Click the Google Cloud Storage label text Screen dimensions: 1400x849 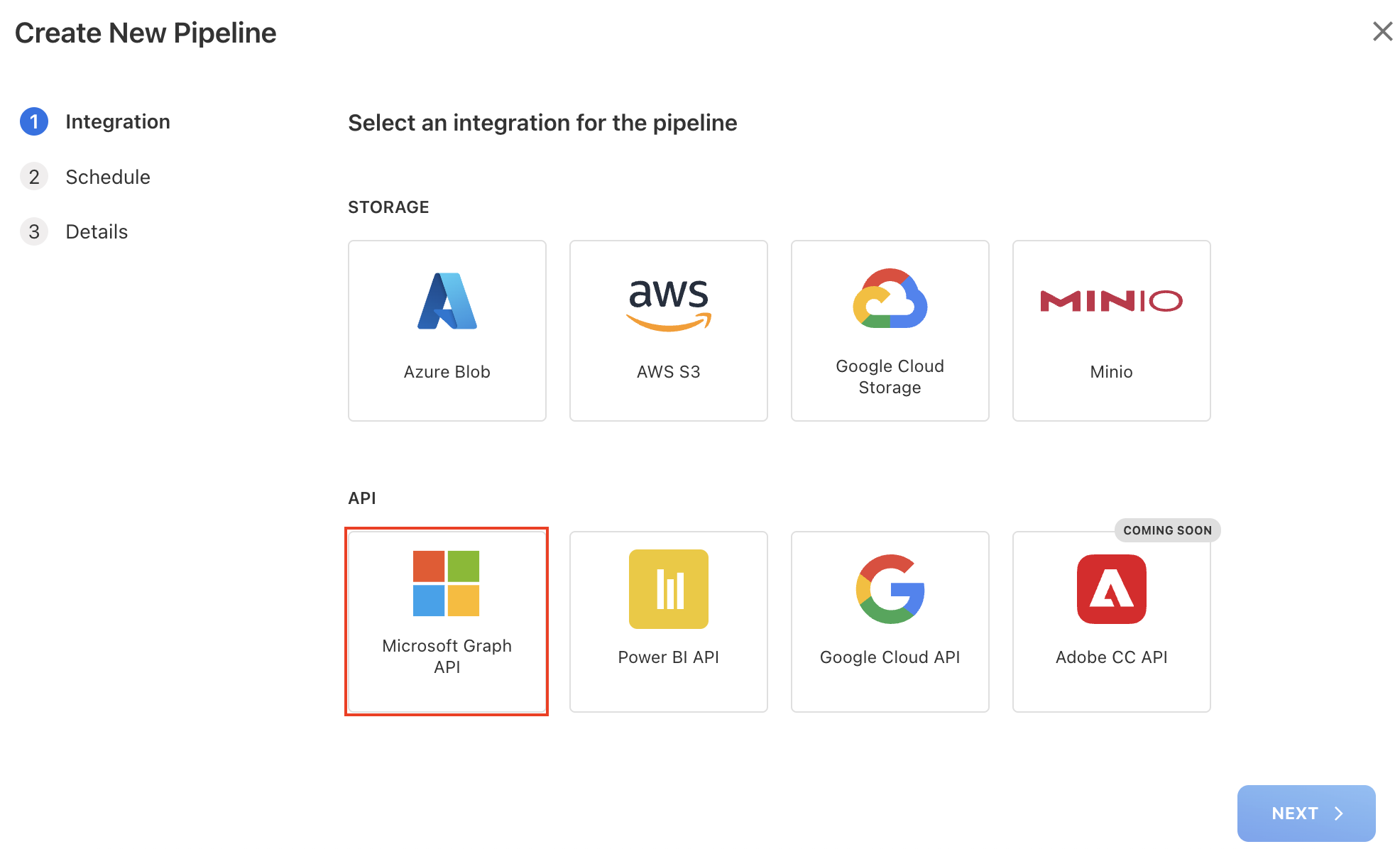tap(890, 377)
